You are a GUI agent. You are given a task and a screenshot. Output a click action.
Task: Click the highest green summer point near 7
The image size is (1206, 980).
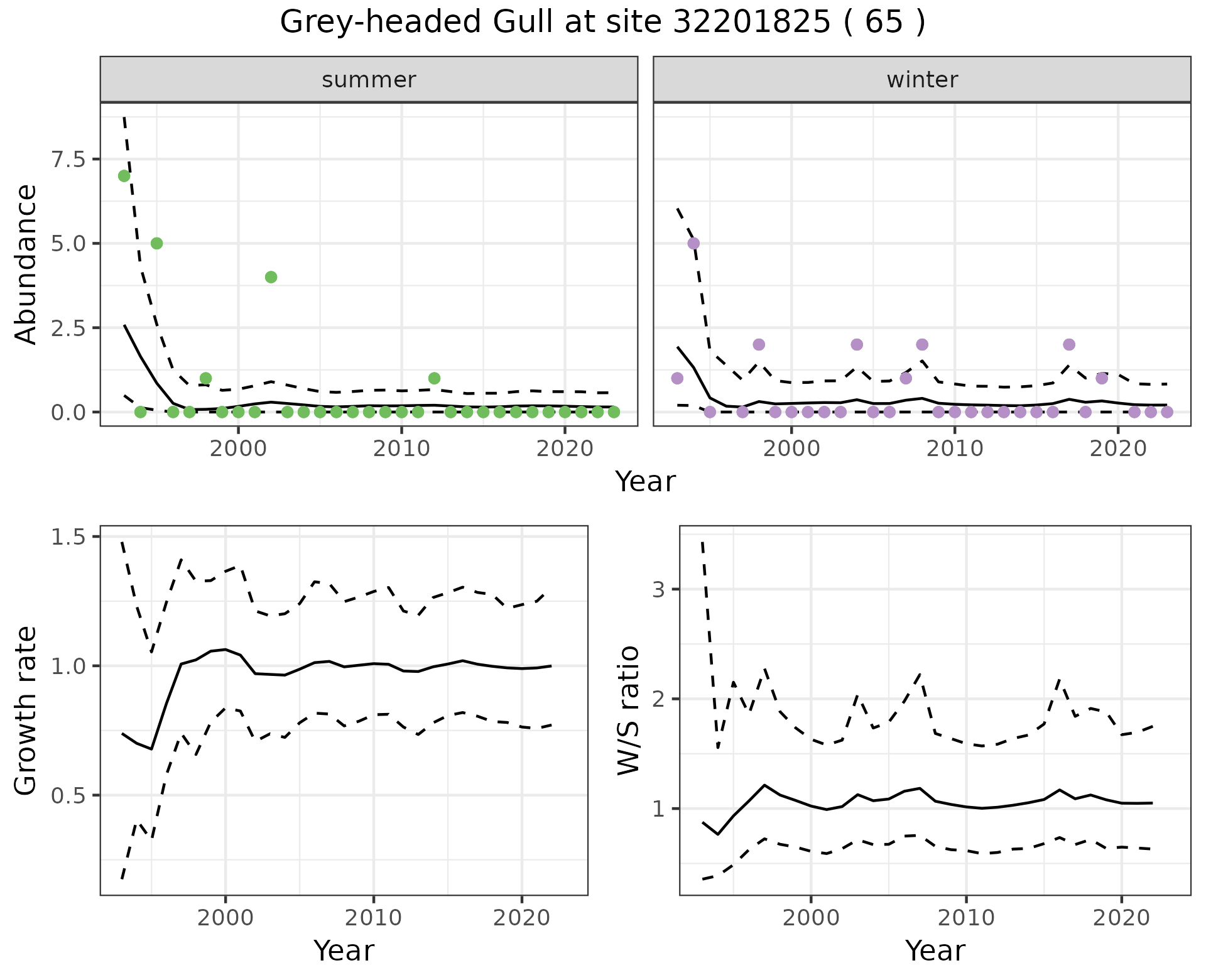click(124, 176)
